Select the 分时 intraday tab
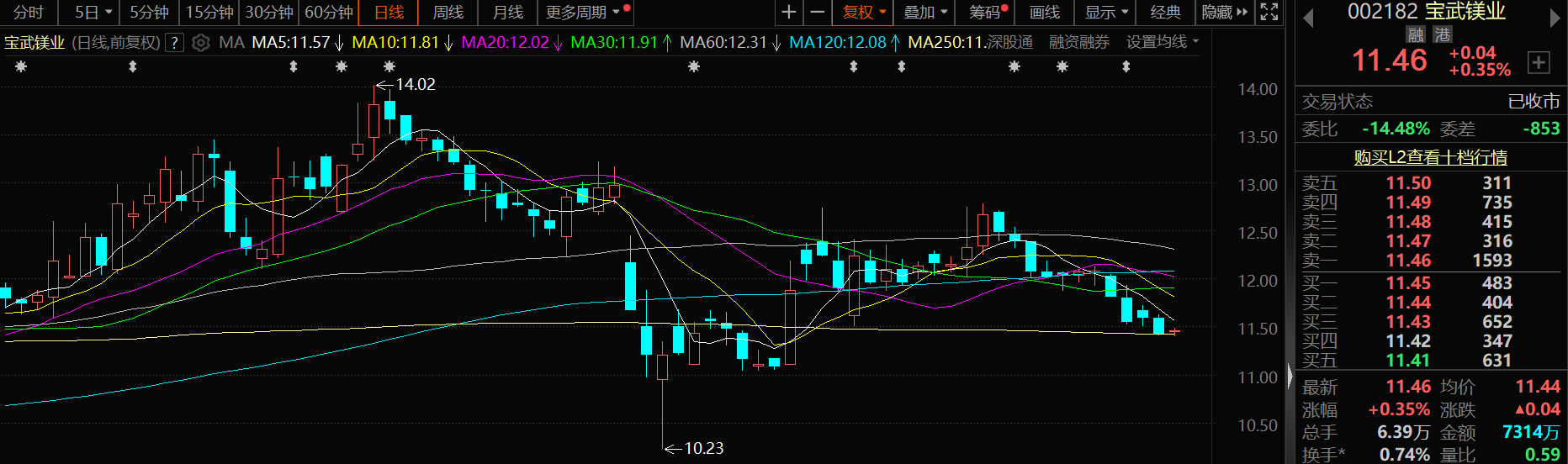The image size is (1568, 464). tap(28, 13)
